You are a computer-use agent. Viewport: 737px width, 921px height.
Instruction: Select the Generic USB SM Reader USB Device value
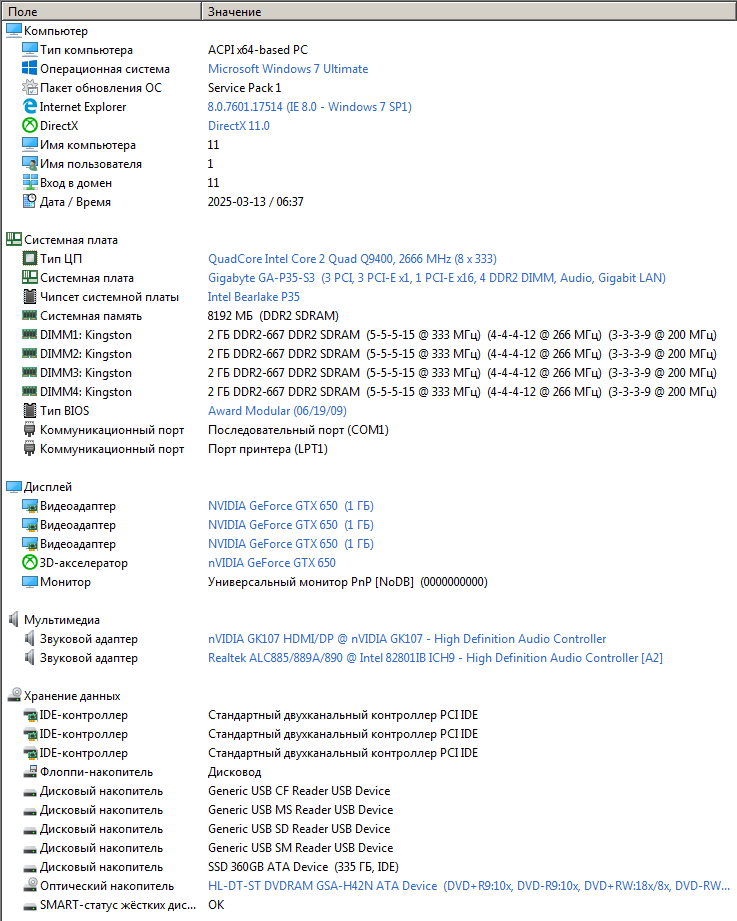(301, 848)
